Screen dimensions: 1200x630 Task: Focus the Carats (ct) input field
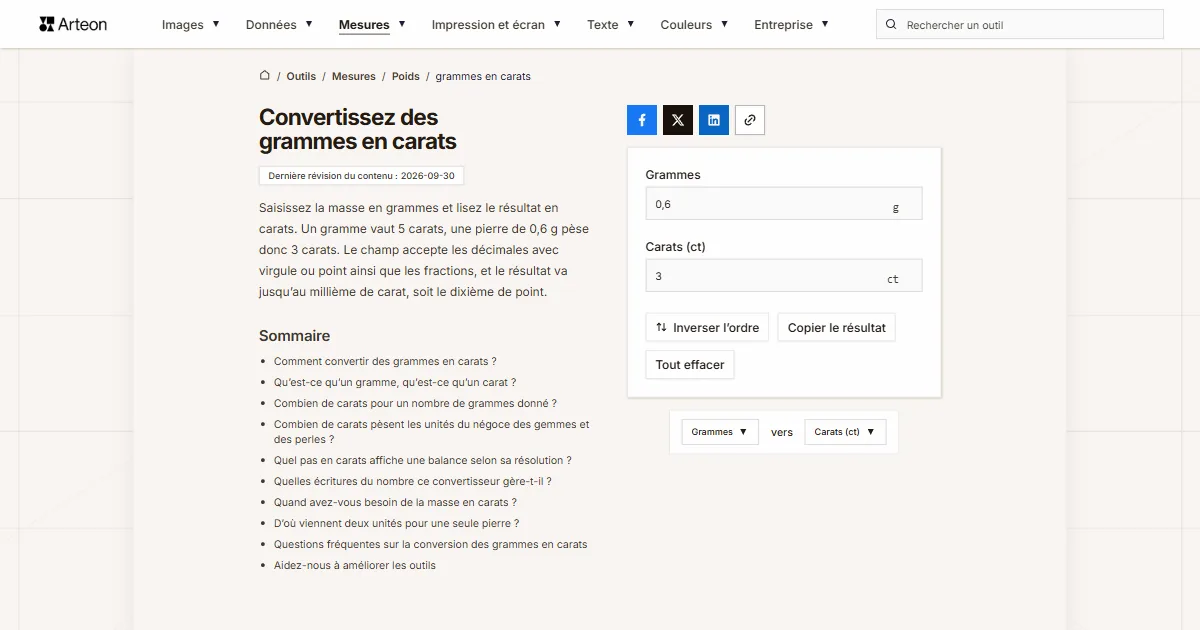pos(784,275)
